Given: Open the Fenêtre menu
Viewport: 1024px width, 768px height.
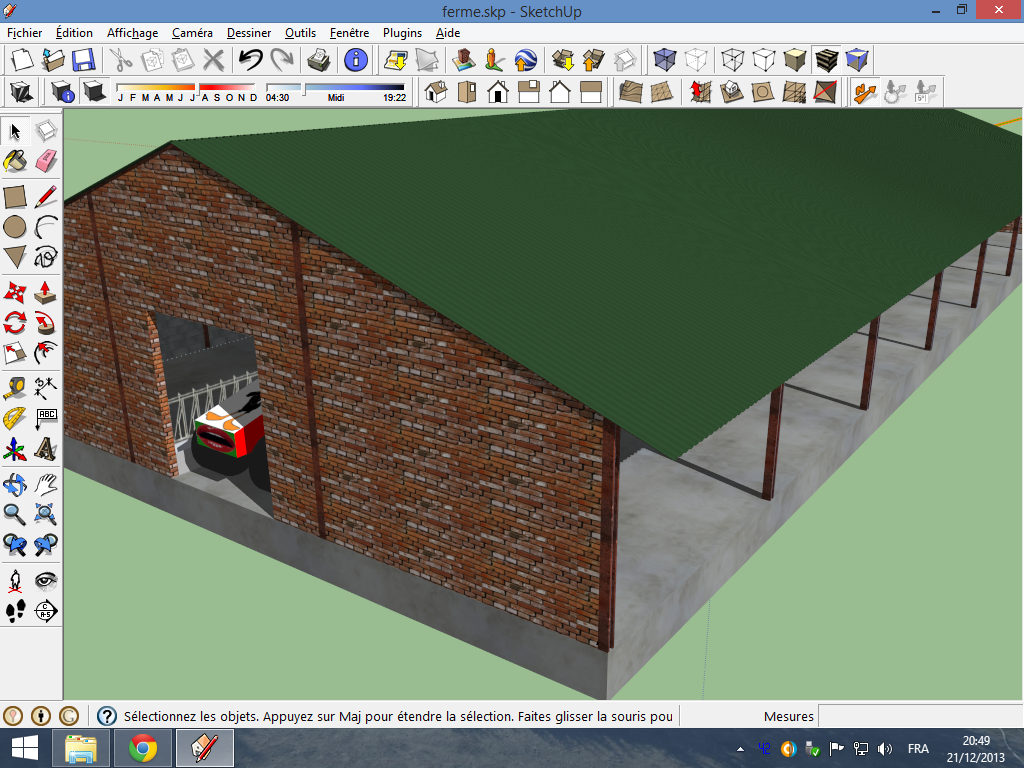Looking at the screenshot, I should click(x=349, y=33).
